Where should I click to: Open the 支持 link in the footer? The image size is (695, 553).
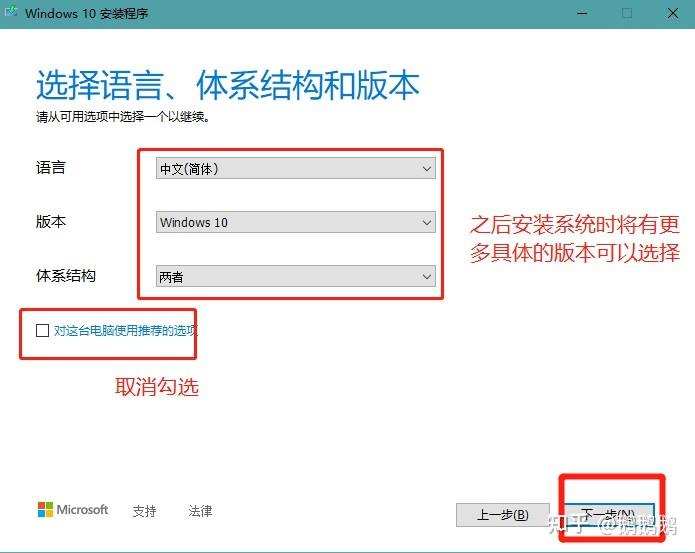[x=144, y=511]
